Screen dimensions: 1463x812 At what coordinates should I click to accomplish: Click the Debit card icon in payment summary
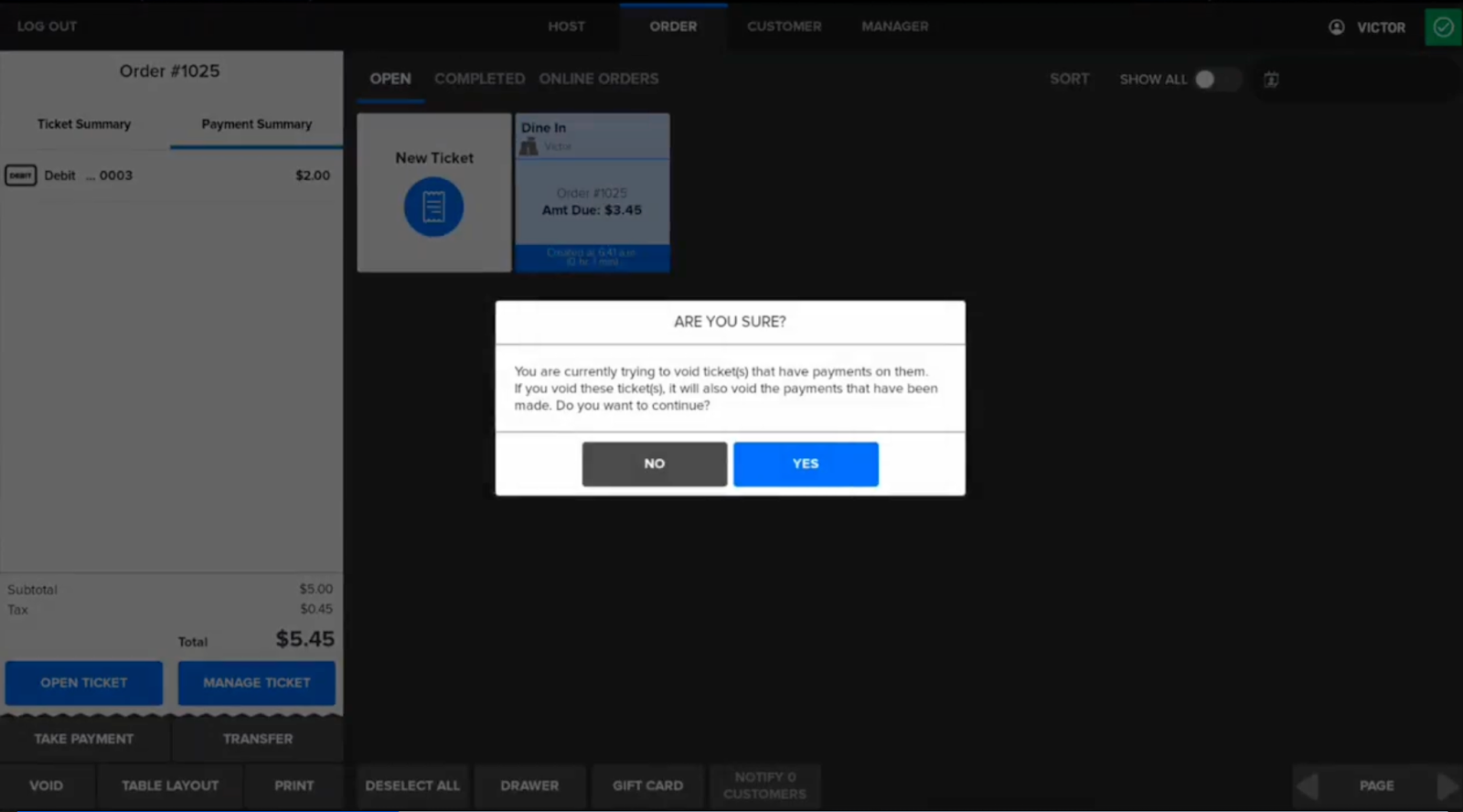tap(20, 176)
